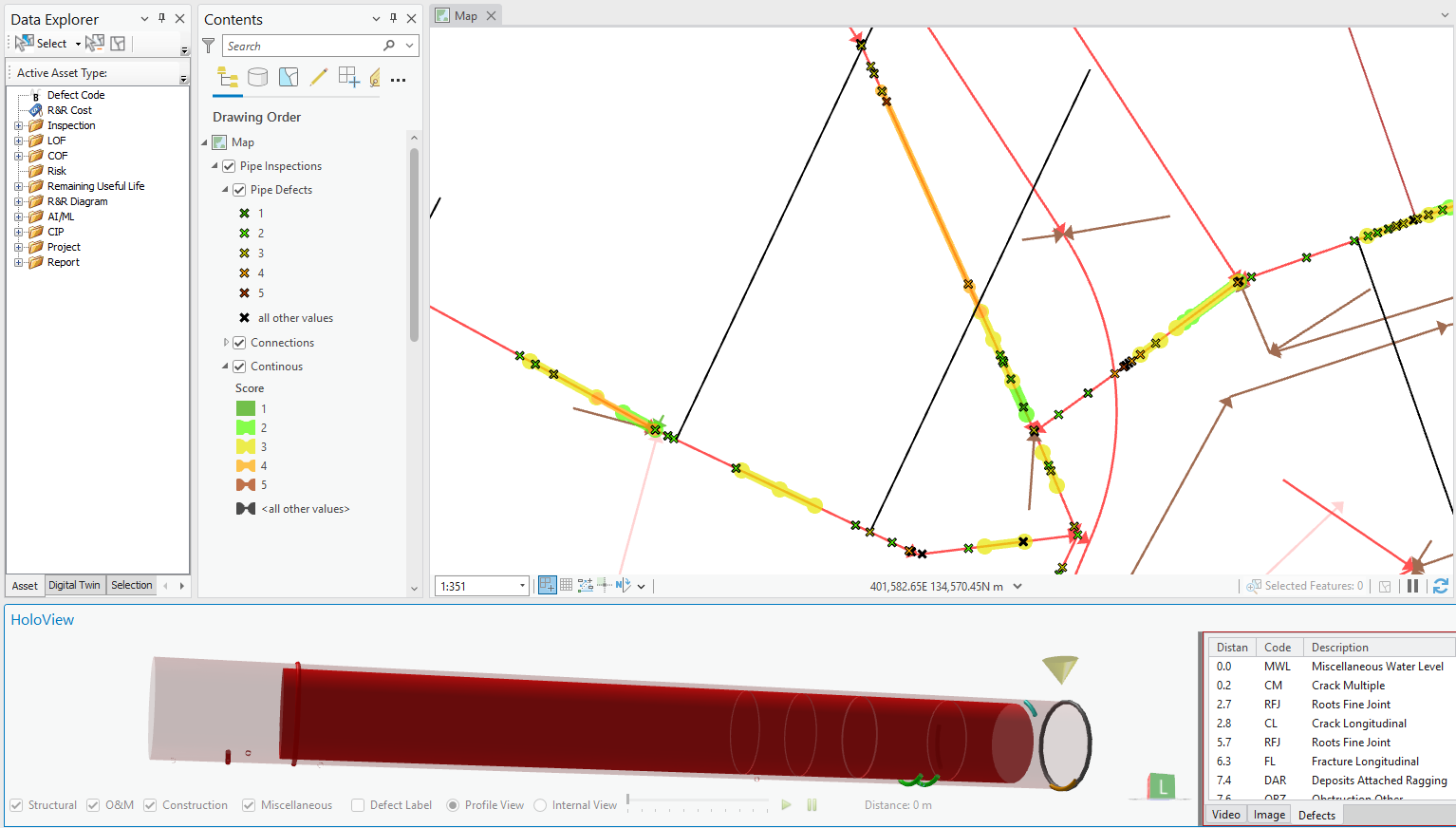This screenshot has height=828, width=1456.
Task: Switch to List By Selection icon
Action: point(289,78)
